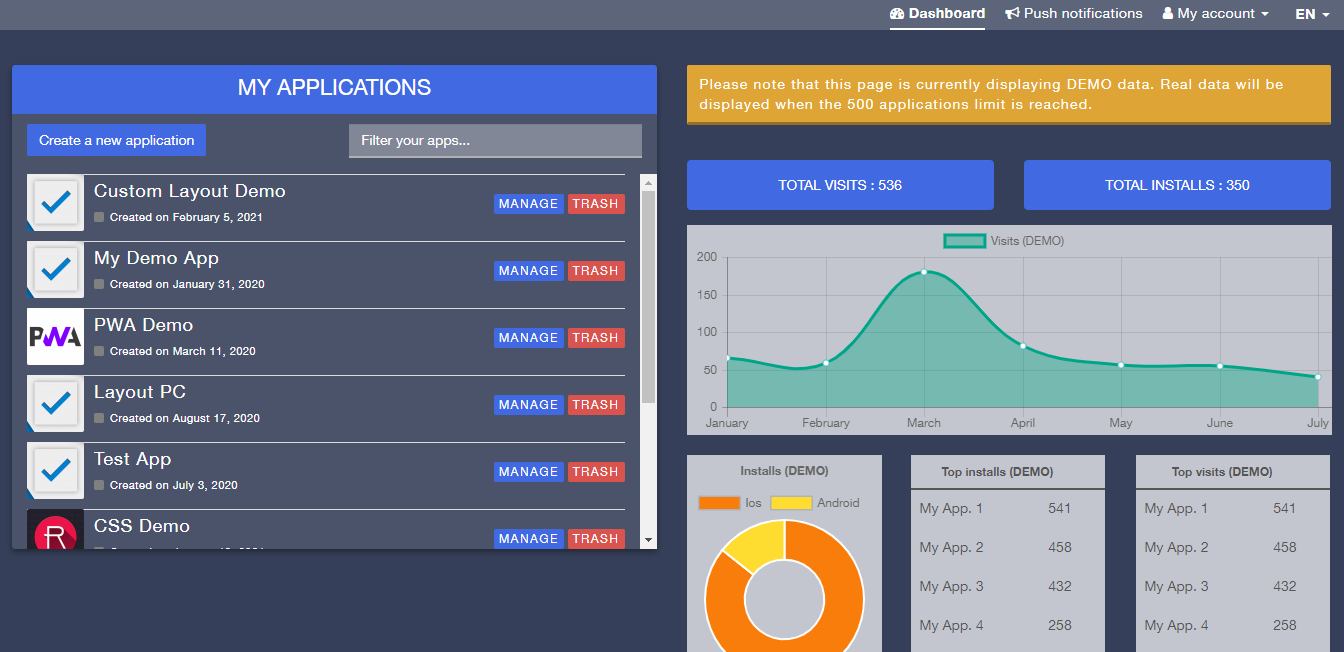
Task: Open the PWA Demo app logo
Action: click(x=55, y=337)
